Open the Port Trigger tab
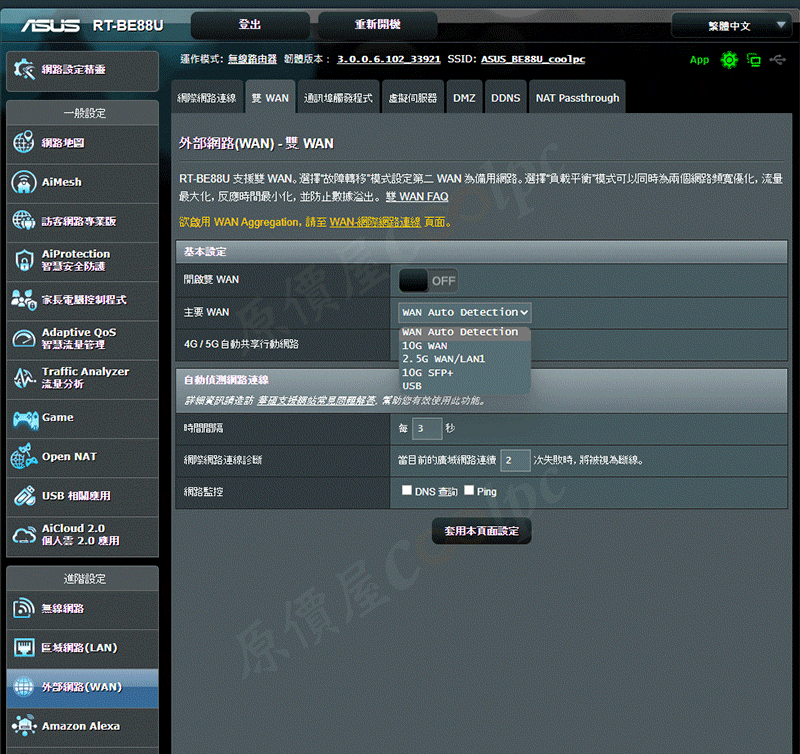The height and width of the screenshot is (754, 800). tap(338, 97)
